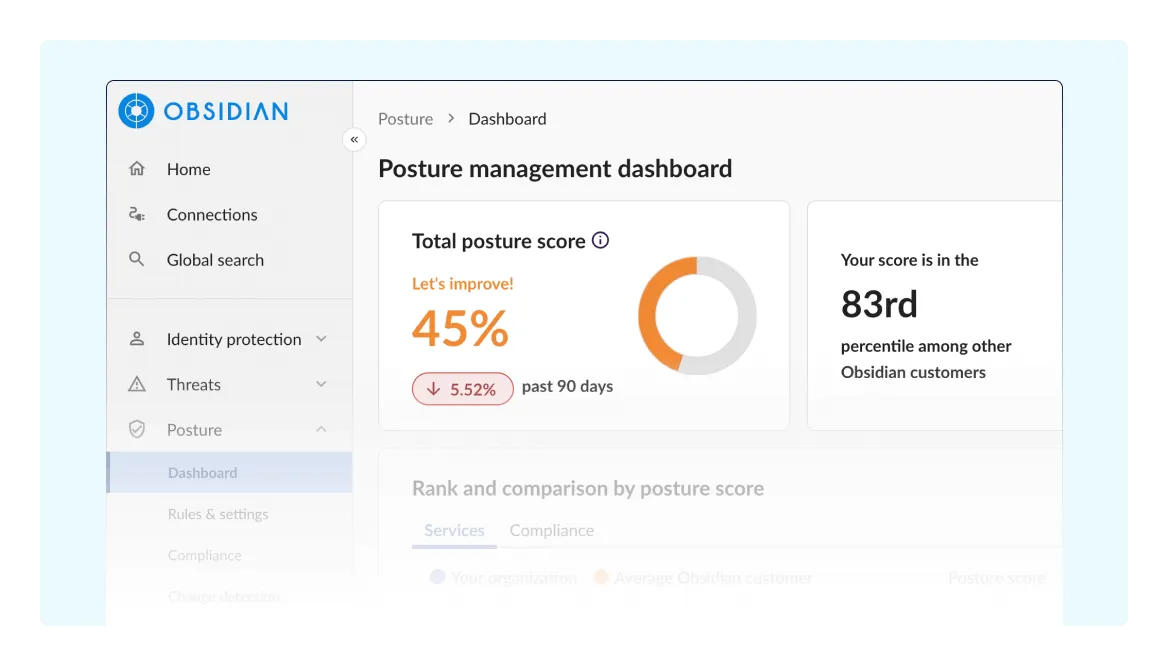1168x666 pixels.
Task: Expand the Identity protection chevron
Action: tap(321, 339)
